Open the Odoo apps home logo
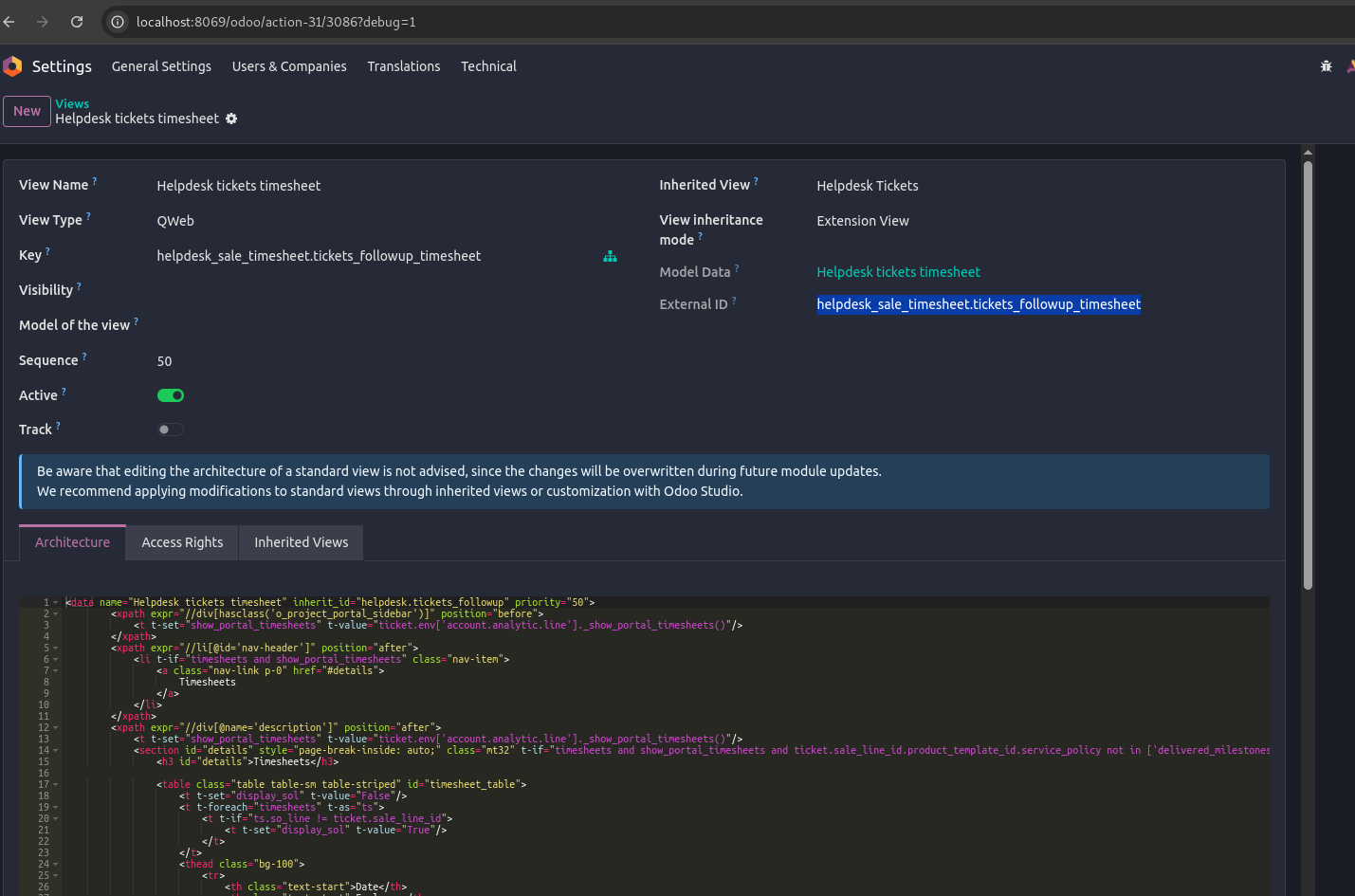 [12, 66]
